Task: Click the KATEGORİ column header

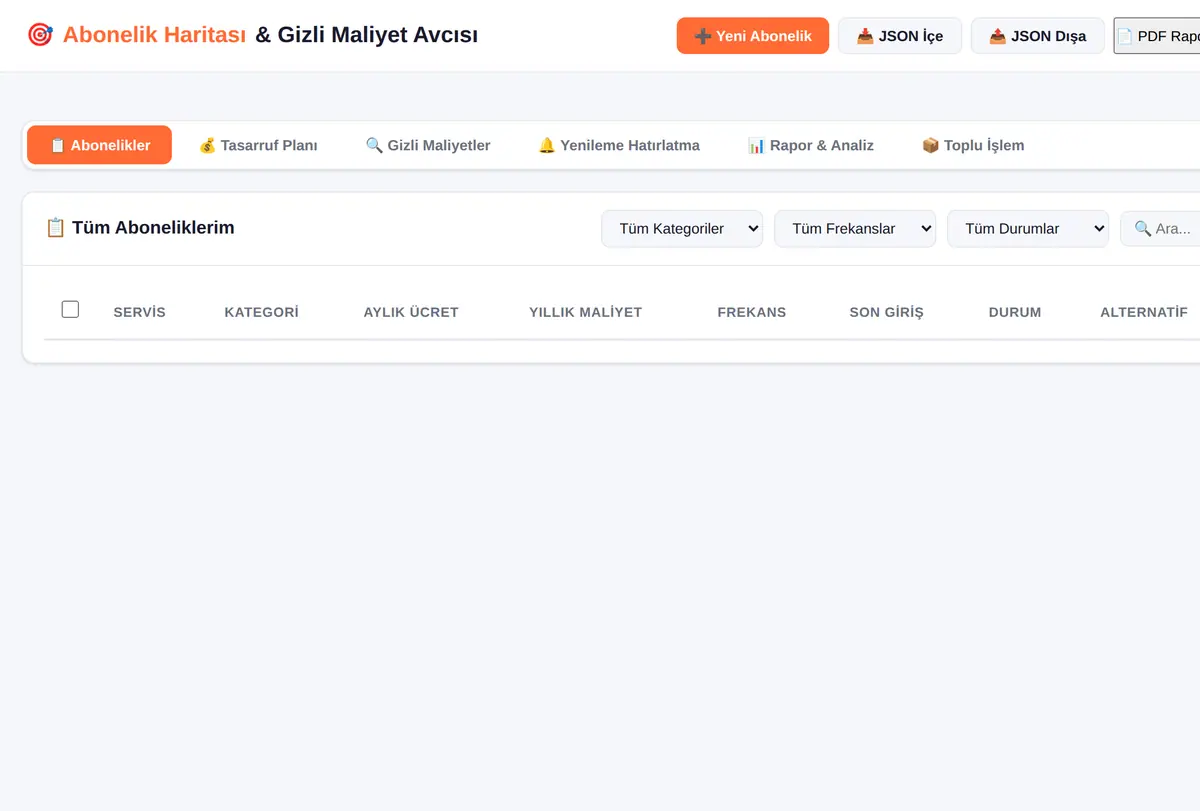Action: (262, 312)
